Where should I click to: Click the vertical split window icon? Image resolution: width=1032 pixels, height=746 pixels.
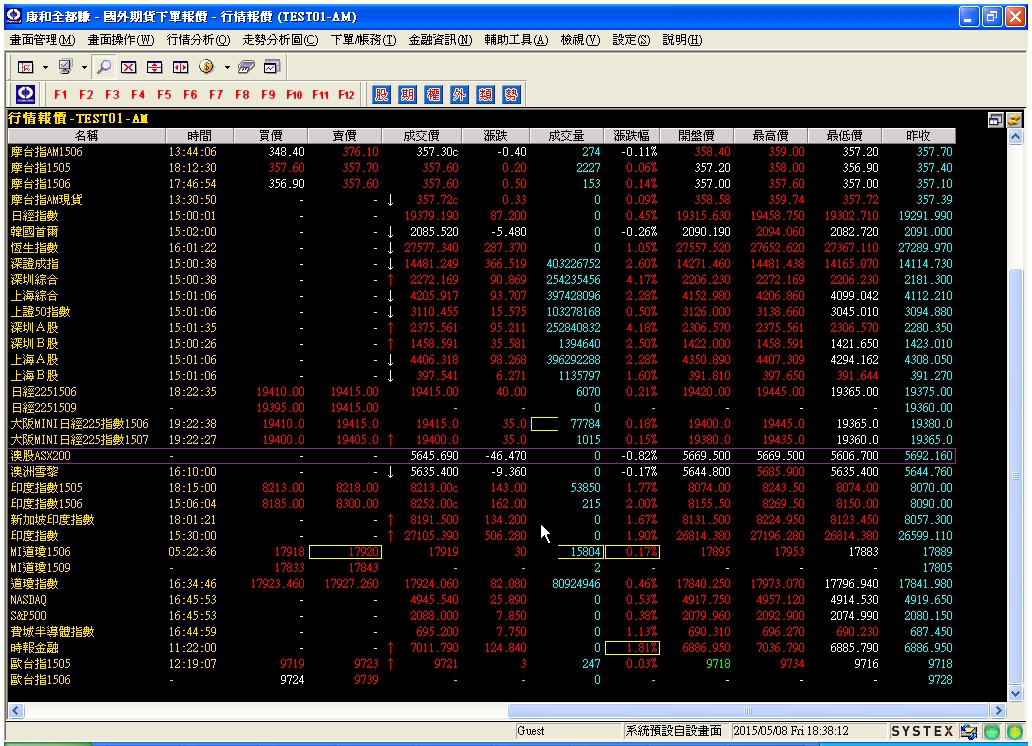[x=180, y=67]
